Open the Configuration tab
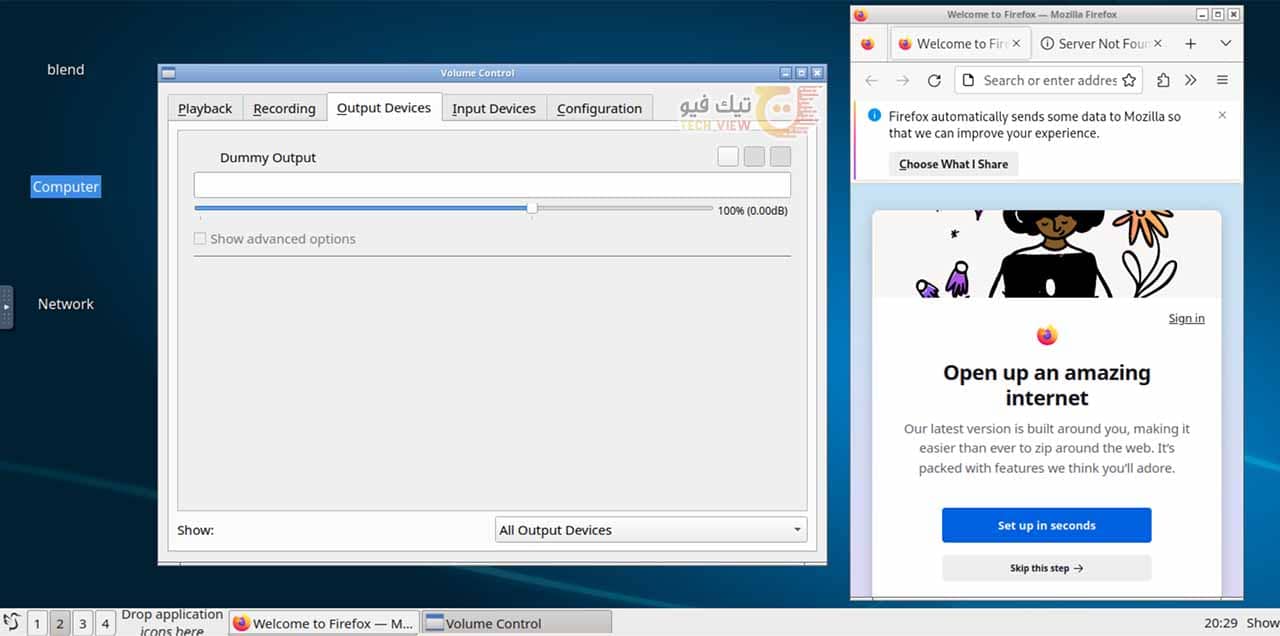This screenshot has height=636, width=1280. (x=599, y=108)
